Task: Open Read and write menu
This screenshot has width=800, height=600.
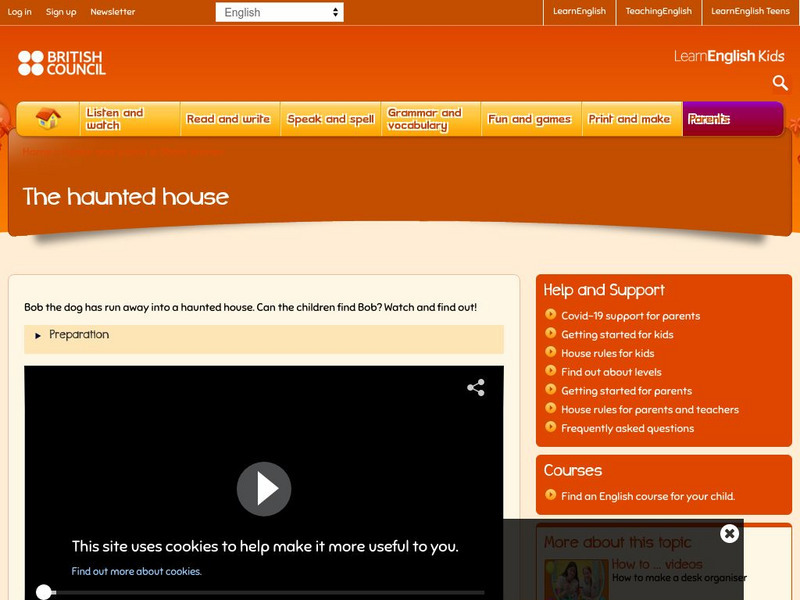Action: pos(229,119)
